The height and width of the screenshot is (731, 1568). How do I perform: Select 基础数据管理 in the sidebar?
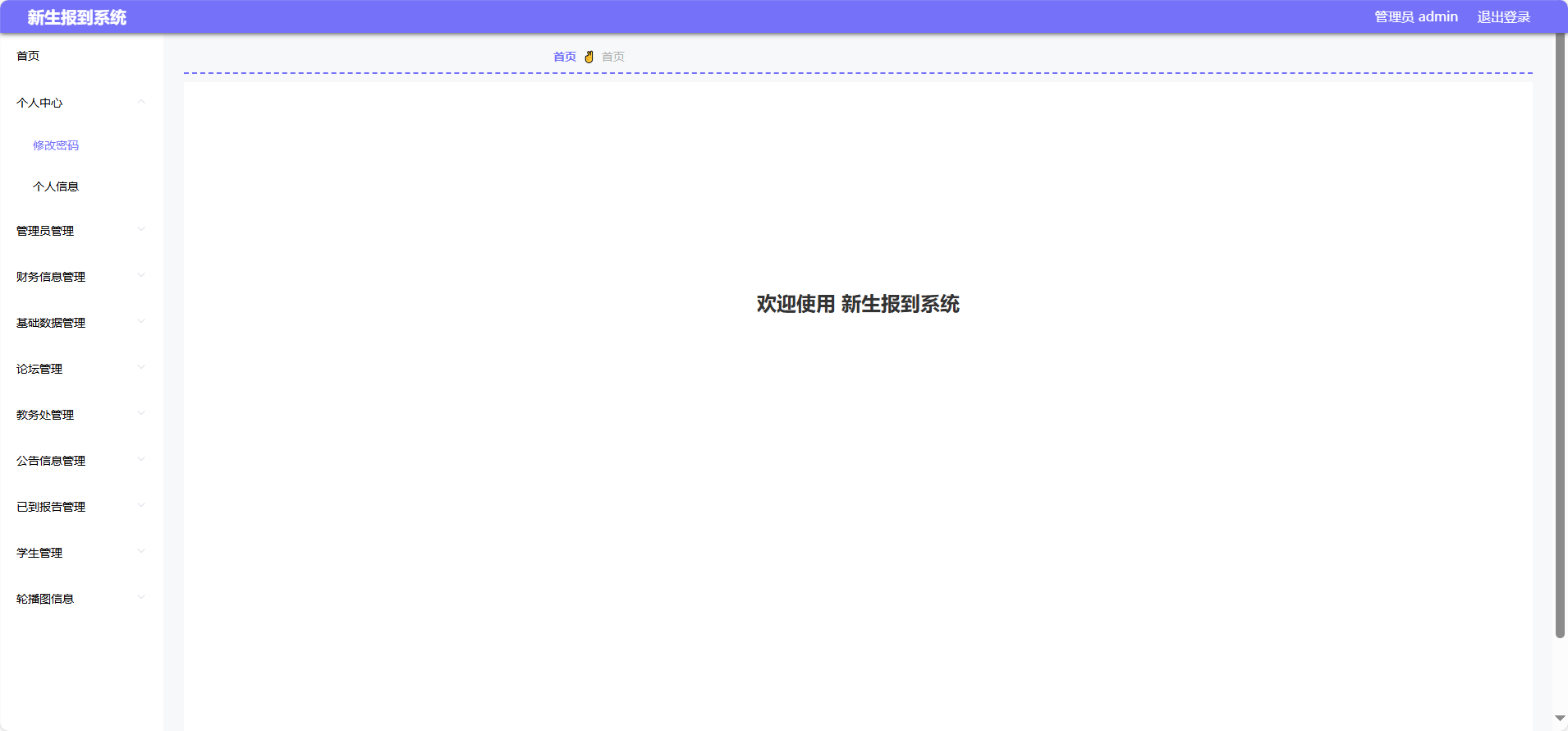point(51,323)
